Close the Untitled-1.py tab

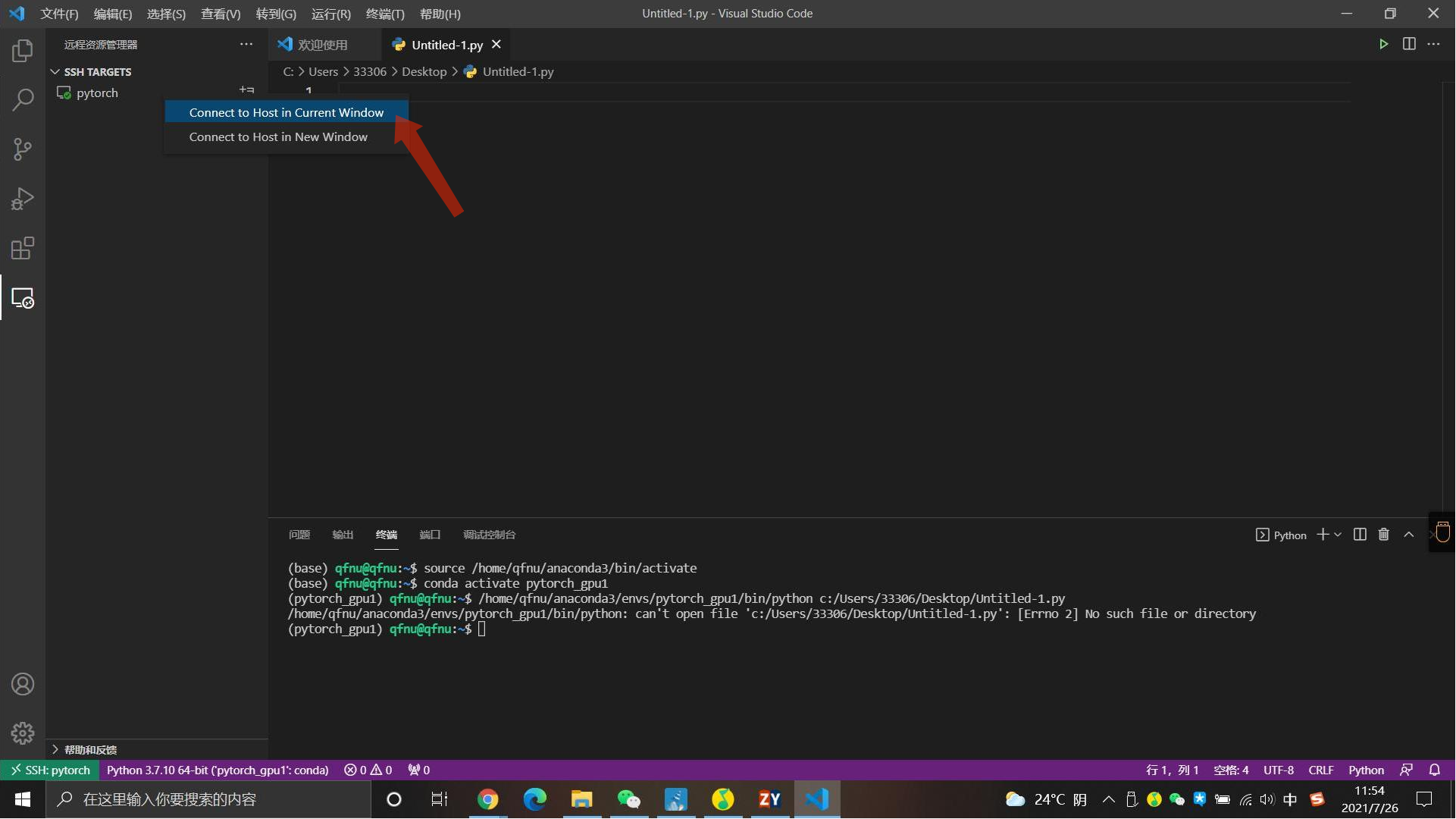click(496, 45)
